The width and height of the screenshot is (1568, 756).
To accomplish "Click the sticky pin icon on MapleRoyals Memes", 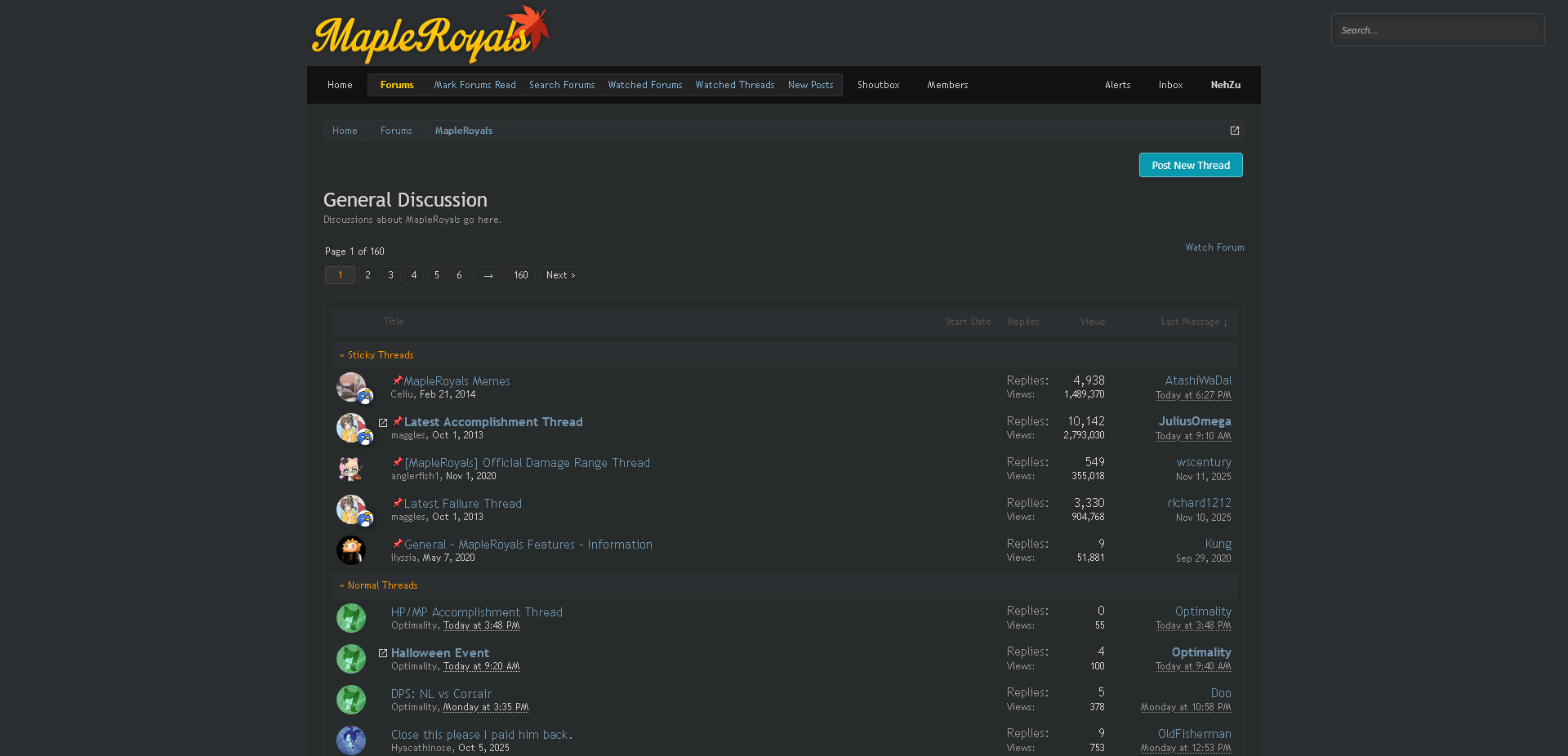I will (x=399, y=380).
